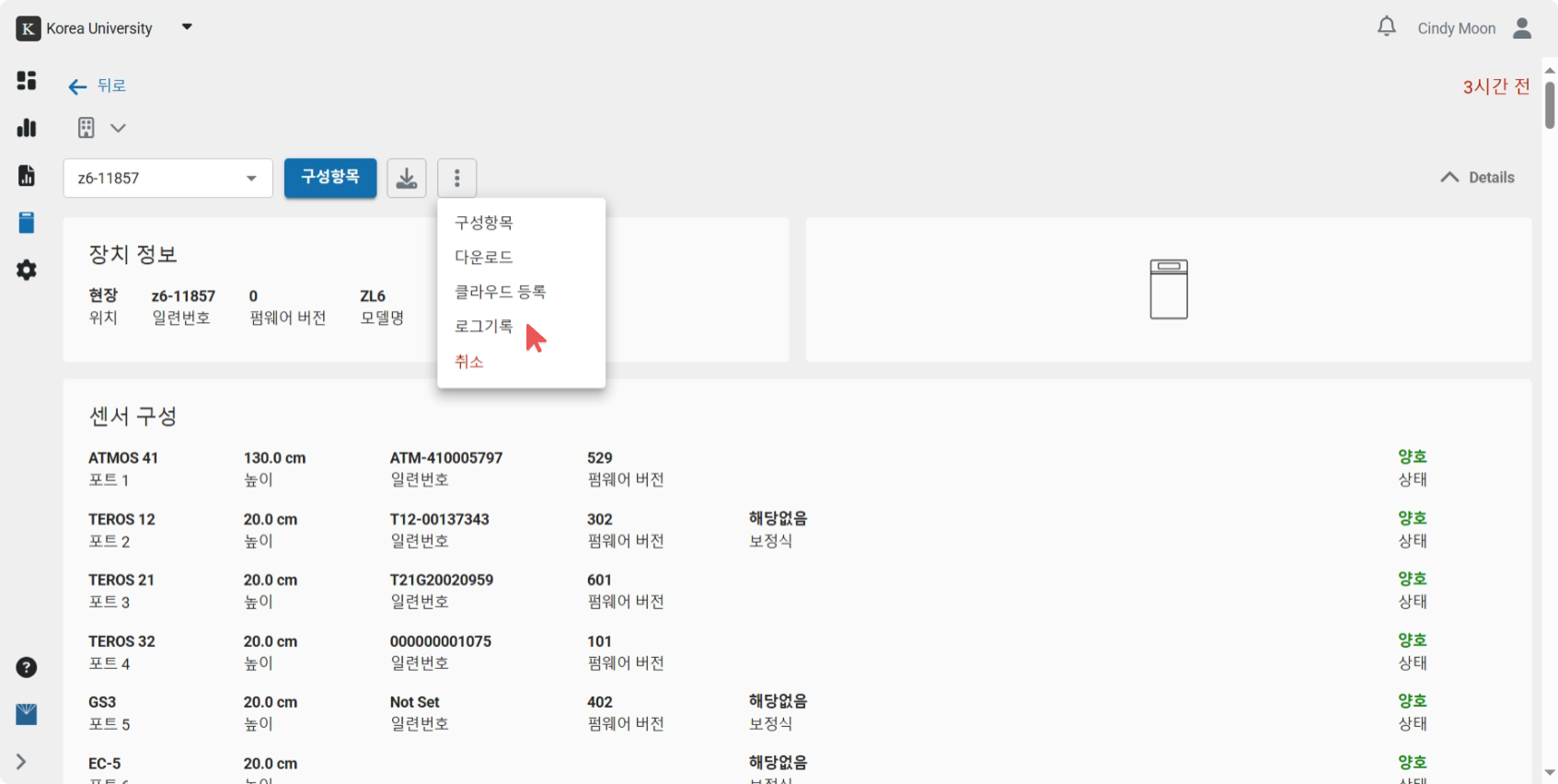This screenshot has height=784, width=1558.
Task: Click the red 3시간 전 timestamp
Action: tap(1496, 86)
